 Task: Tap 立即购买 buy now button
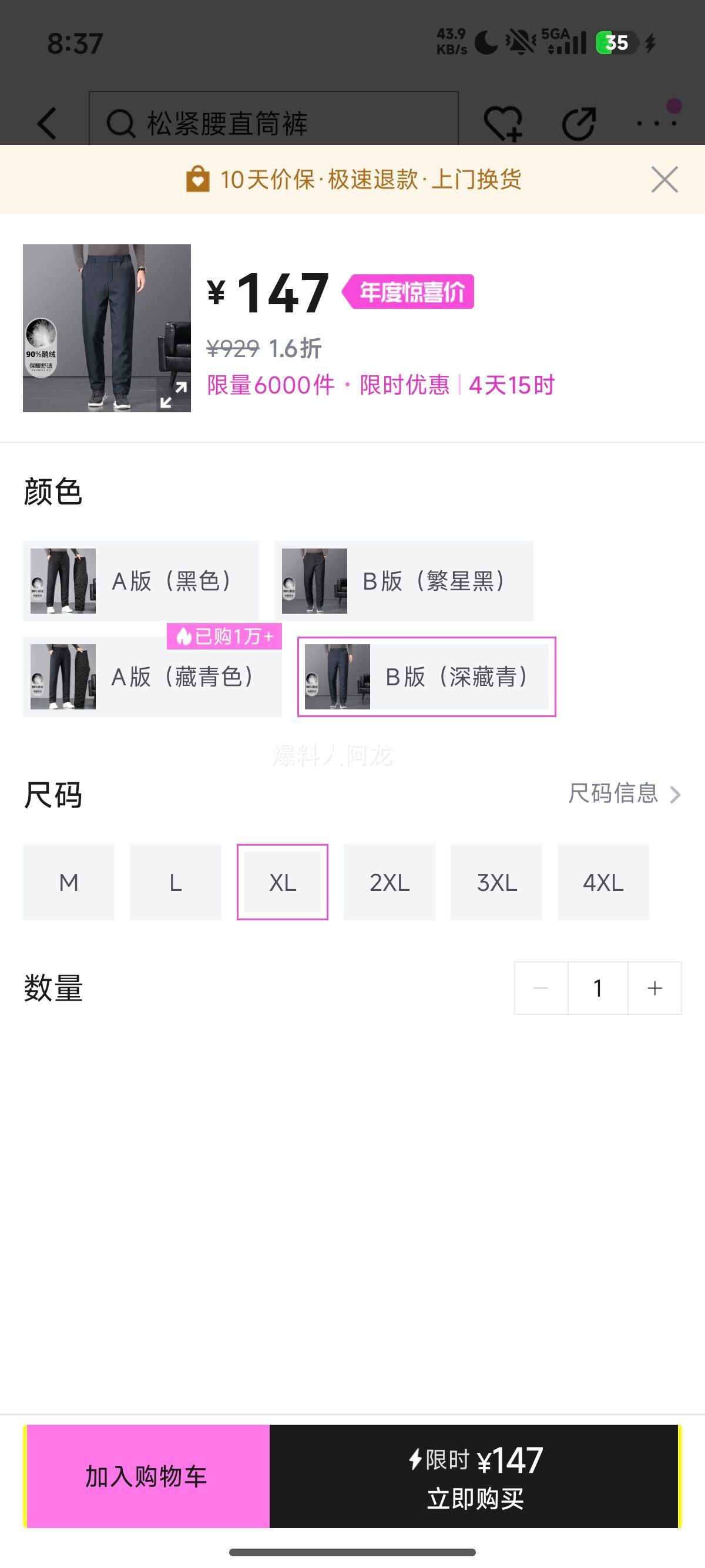pos(475,1476)
